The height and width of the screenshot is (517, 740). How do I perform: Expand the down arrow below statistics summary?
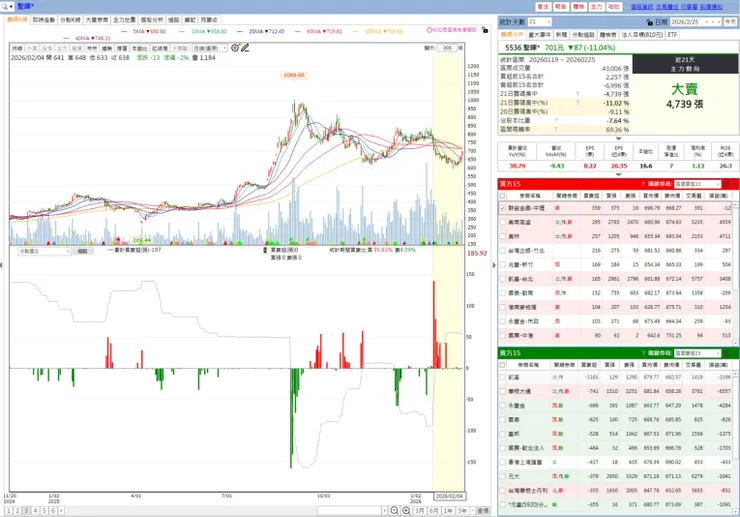(618, 138)
